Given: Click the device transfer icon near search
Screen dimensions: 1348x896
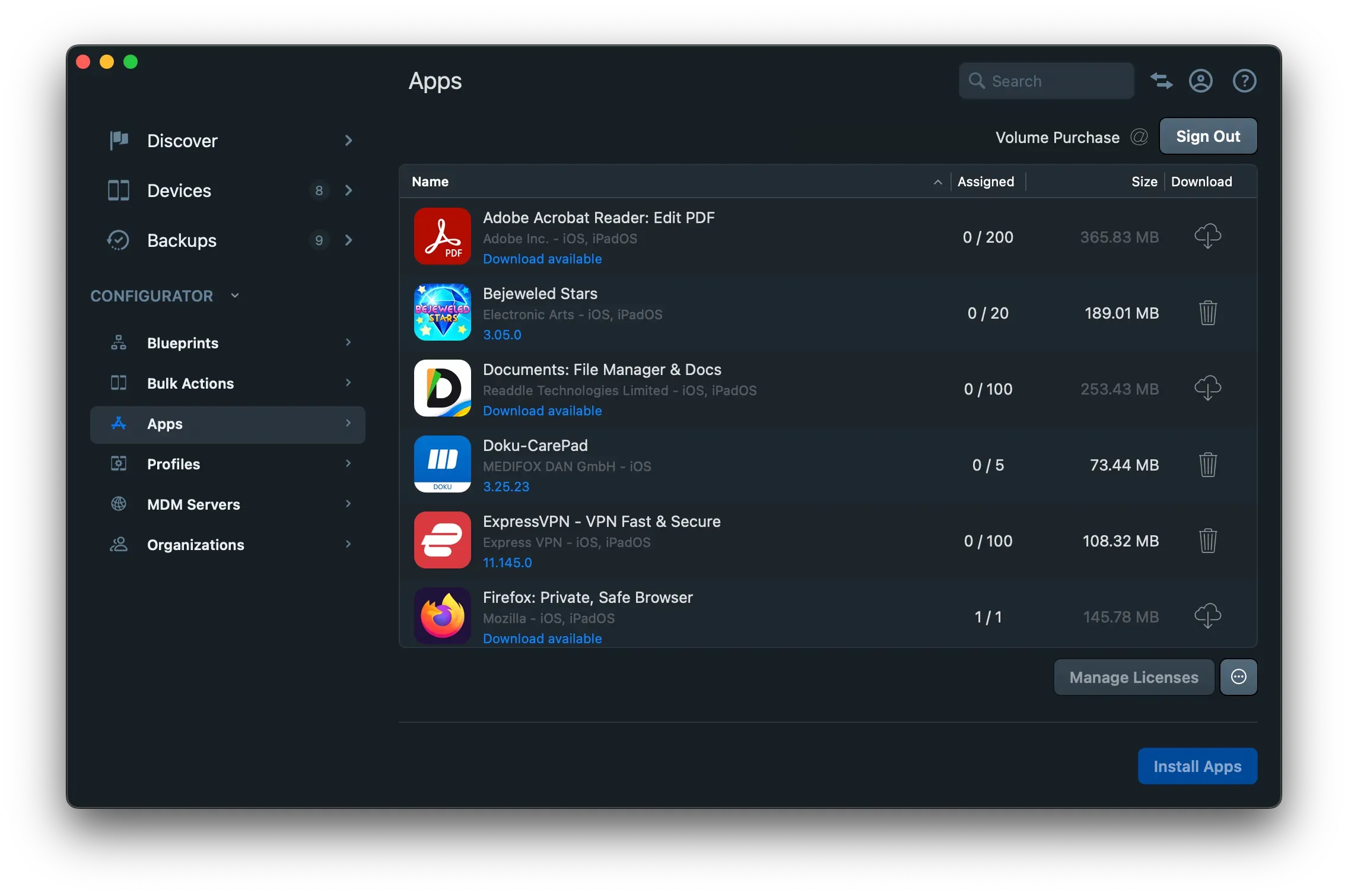Looking at the screenshot, I should 1161,81.
